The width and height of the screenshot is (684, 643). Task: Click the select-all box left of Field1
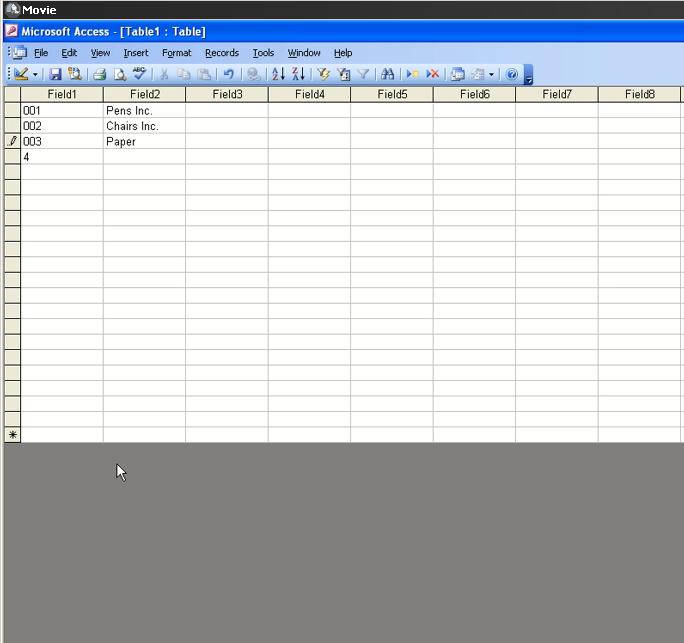click(12, 94)
